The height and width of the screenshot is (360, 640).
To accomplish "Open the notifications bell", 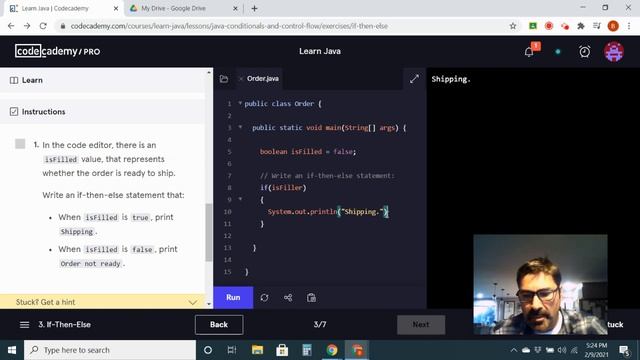I will (x=529, y=52).
